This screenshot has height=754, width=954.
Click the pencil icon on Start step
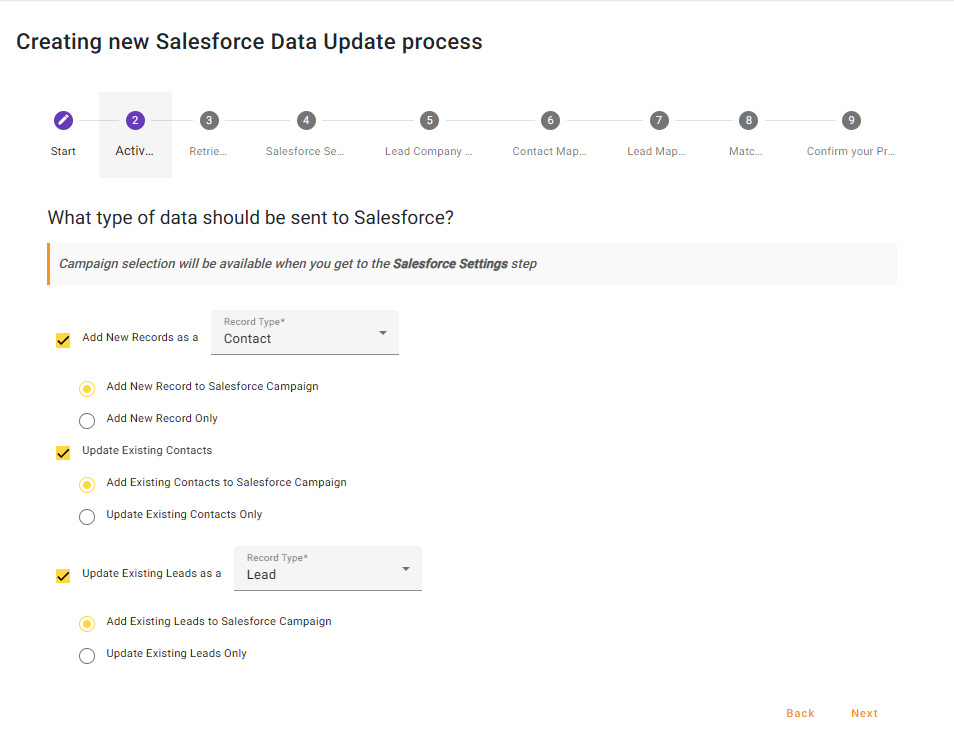pos(63,120)
